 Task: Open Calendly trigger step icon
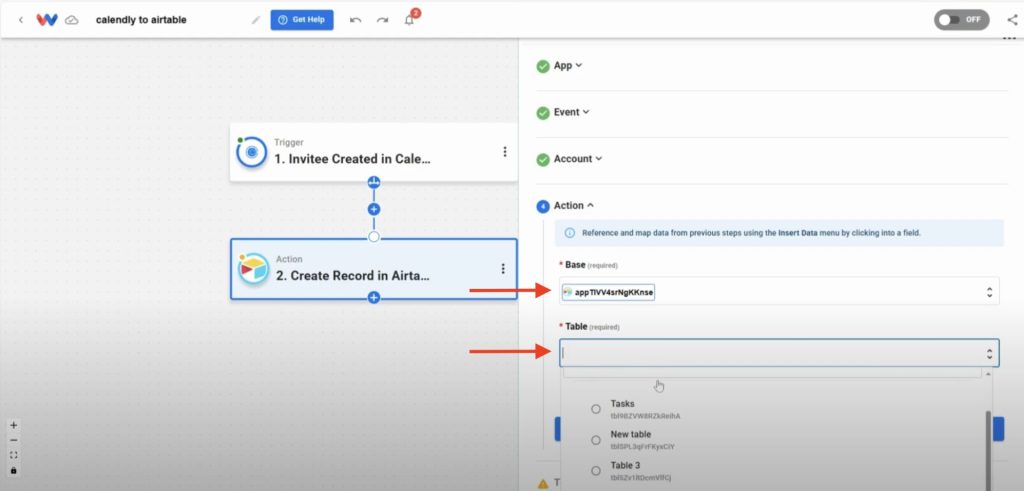tap(251, 152)
